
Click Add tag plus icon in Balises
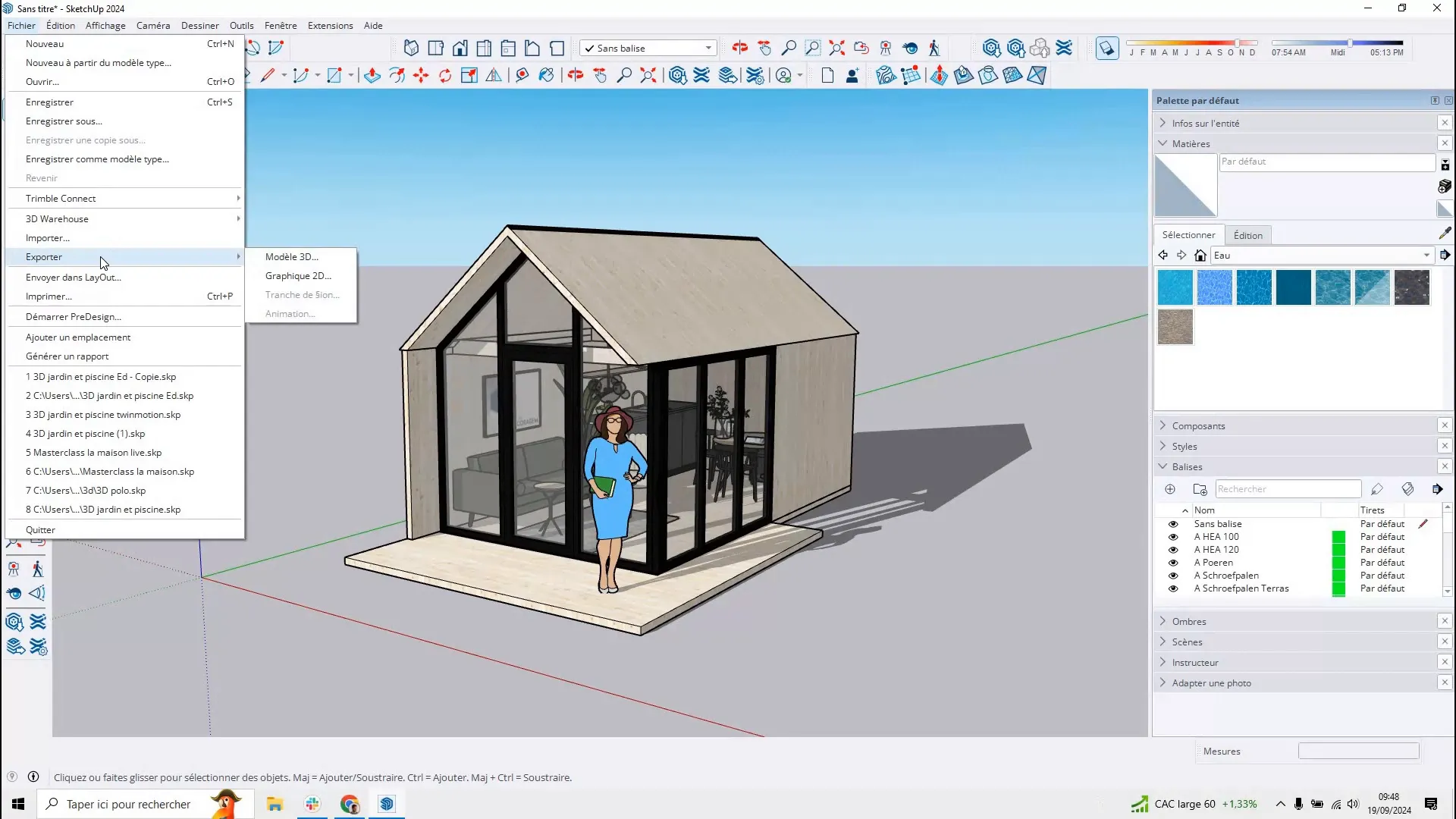coord(1170,489)
